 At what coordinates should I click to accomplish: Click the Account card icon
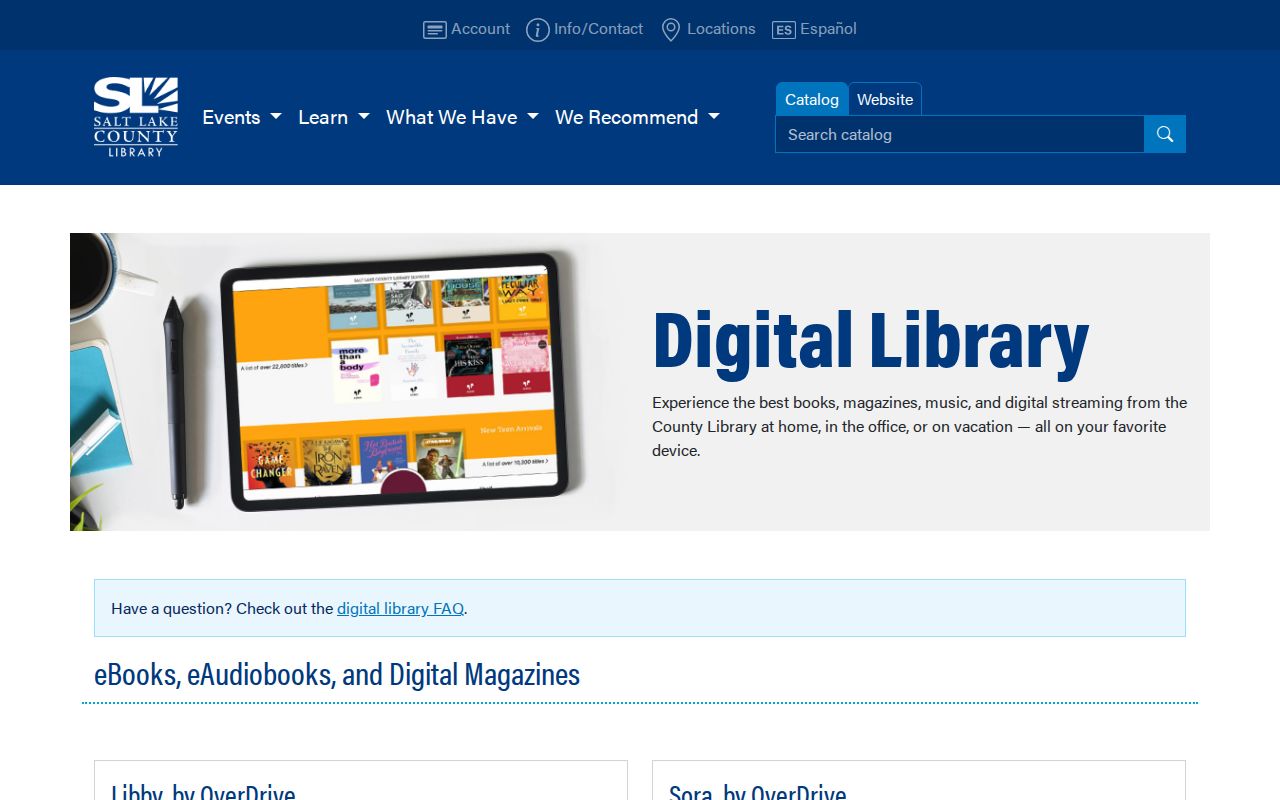[x=434, y=30]
